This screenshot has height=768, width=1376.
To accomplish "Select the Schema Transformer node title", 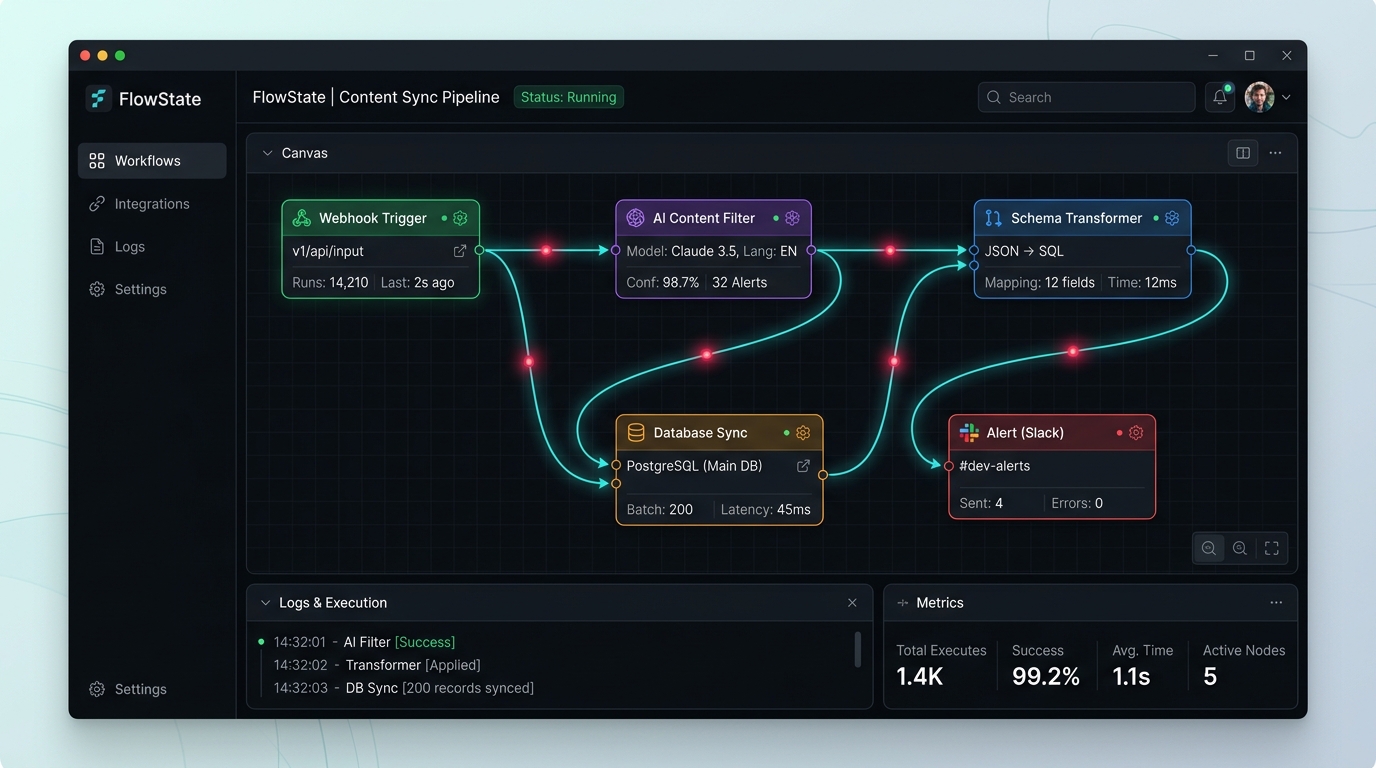I will click(1076, 218).
